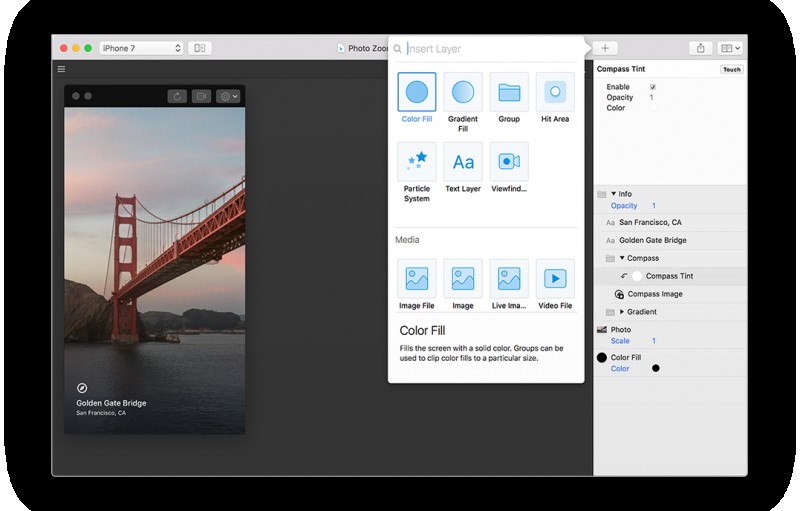Click the Gradient group folder icon

point(610,312)
